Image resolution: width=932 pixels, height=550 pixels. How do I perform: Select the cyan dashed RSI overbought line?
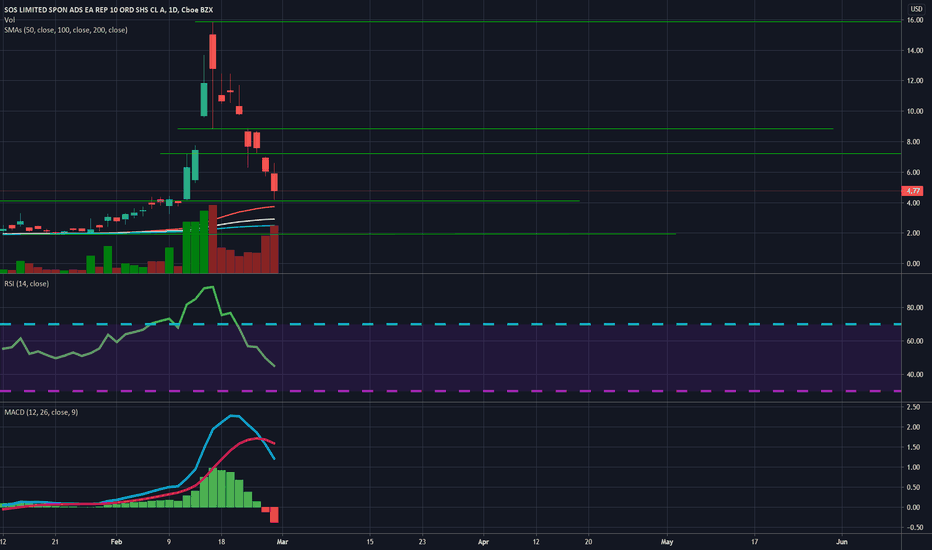[x=451, y=324]
